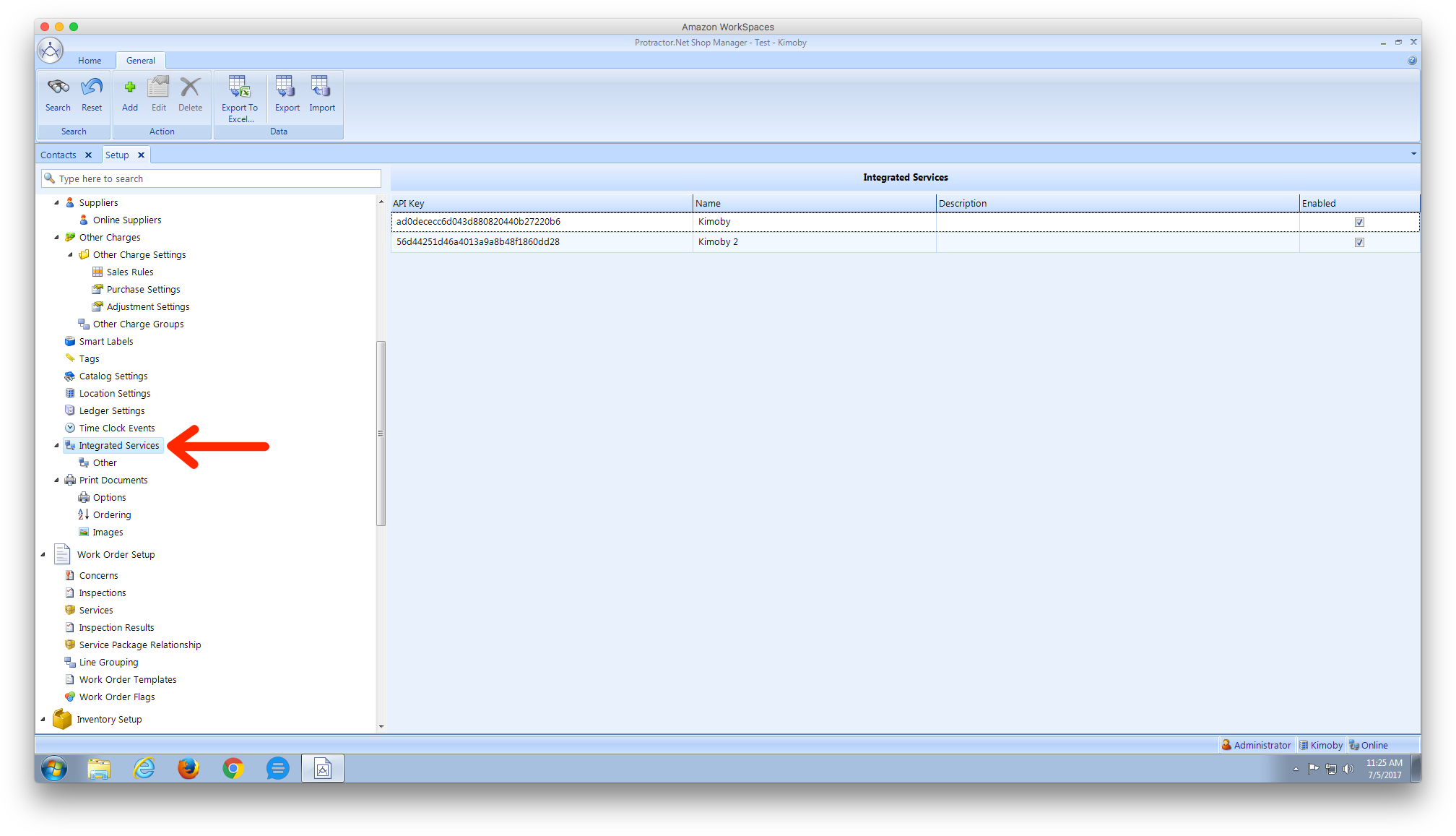Open Ordering under Print Documents
This screenshot has width=1456, height=836.
tap(112, 515)
